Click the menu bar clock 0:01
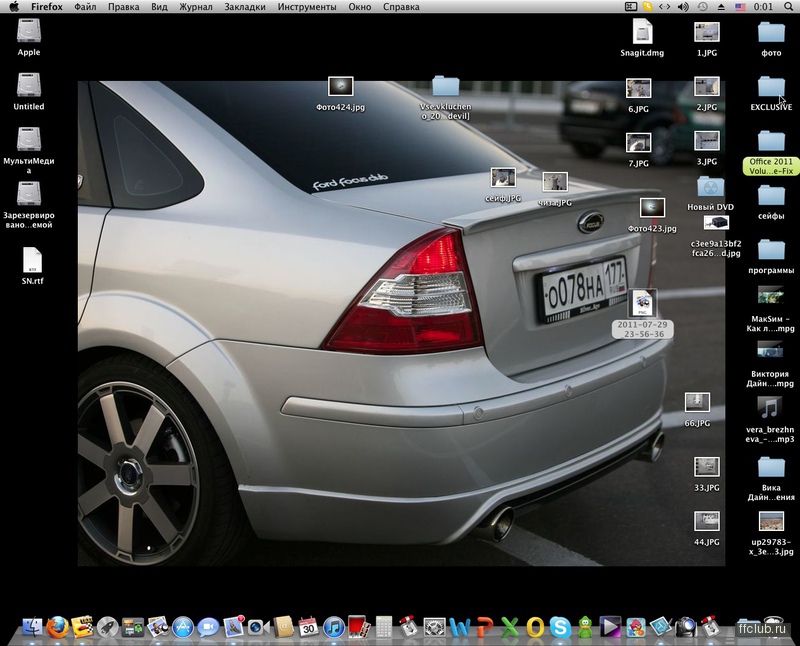The width and height of the screenshot is (800, 646). [763, 7]
